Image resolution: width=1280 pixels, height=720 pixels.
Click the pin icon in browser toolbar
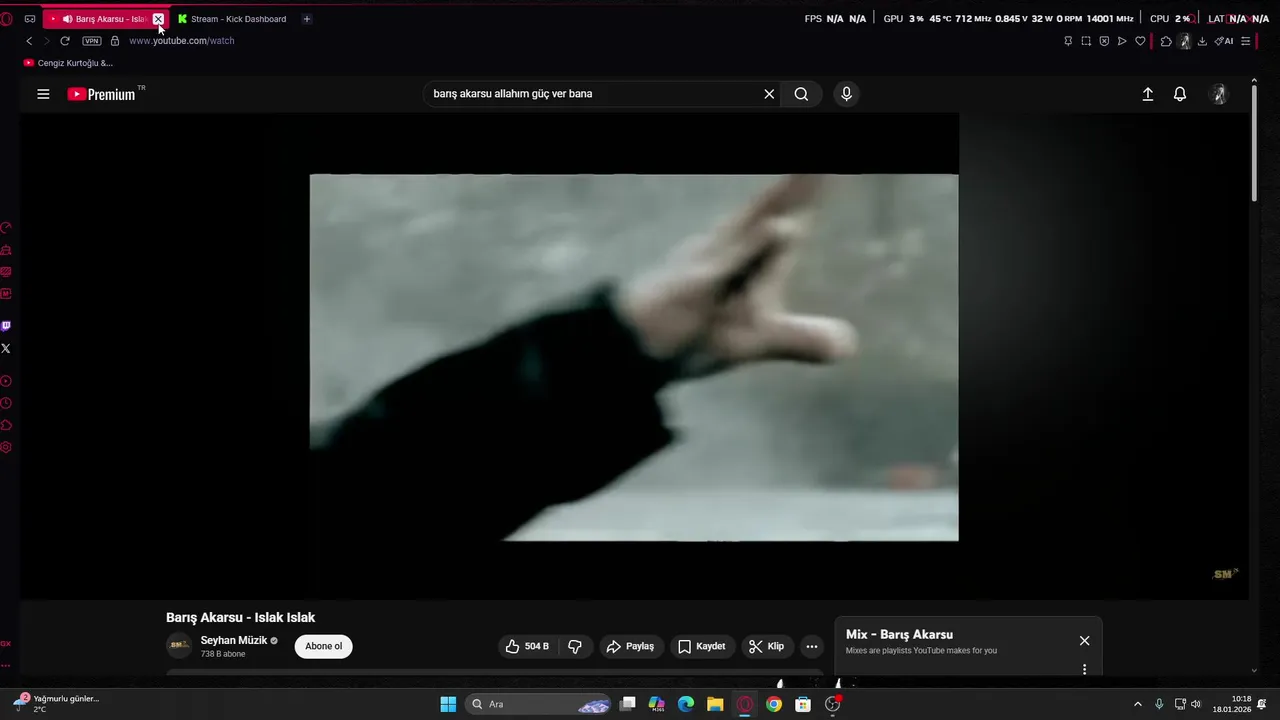[x=1068, y=41]
